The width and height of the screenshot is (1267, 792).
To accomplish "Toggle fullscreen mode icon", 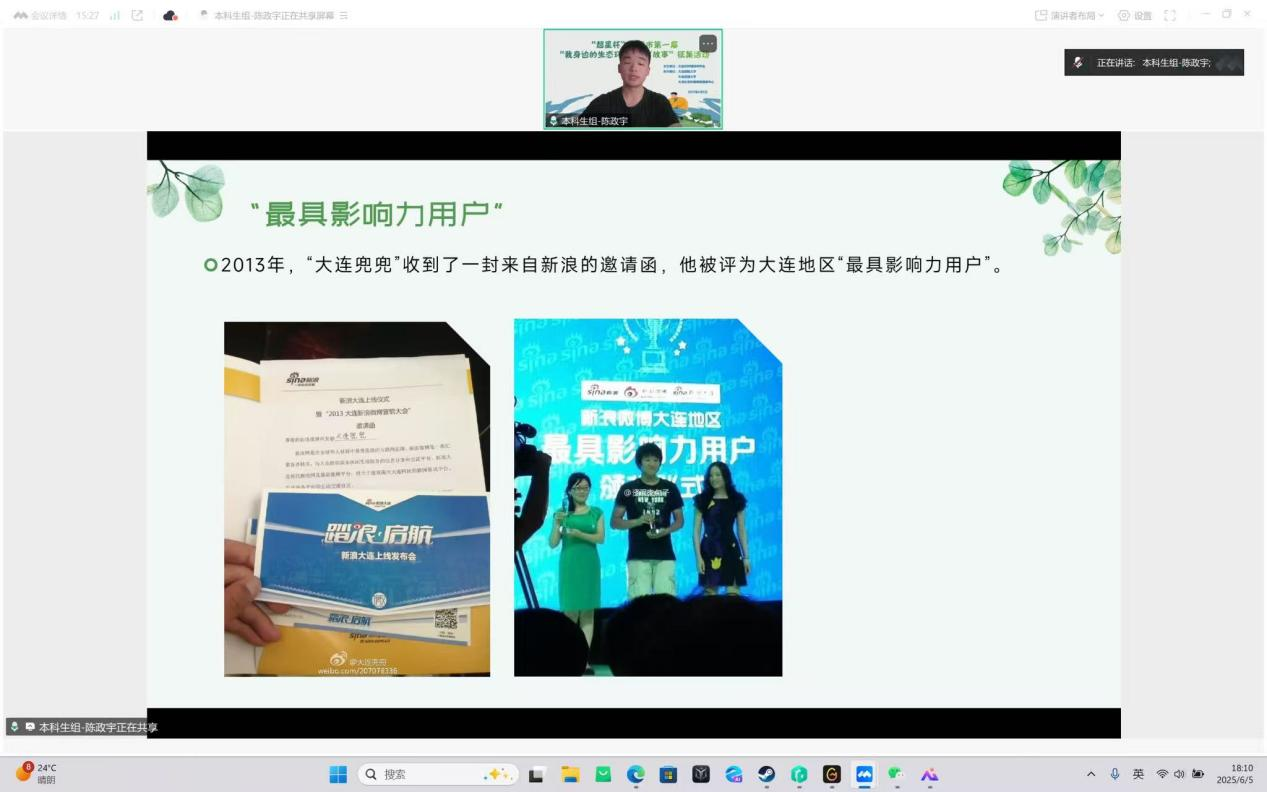I will coord(1170,15).
